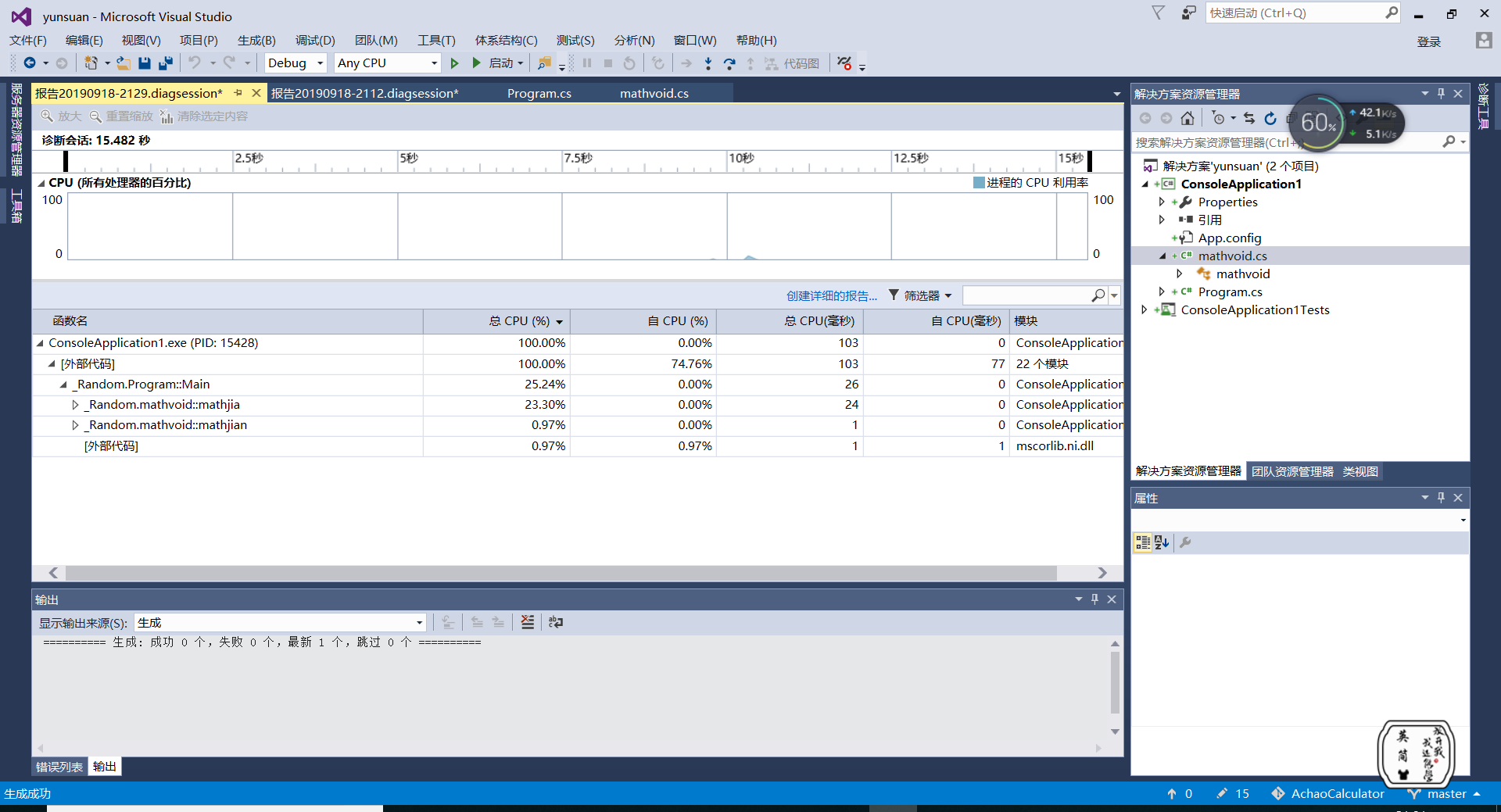The image size is (1501, 812).
Task: Start without debugging with the green play icon
Action: 454,63
